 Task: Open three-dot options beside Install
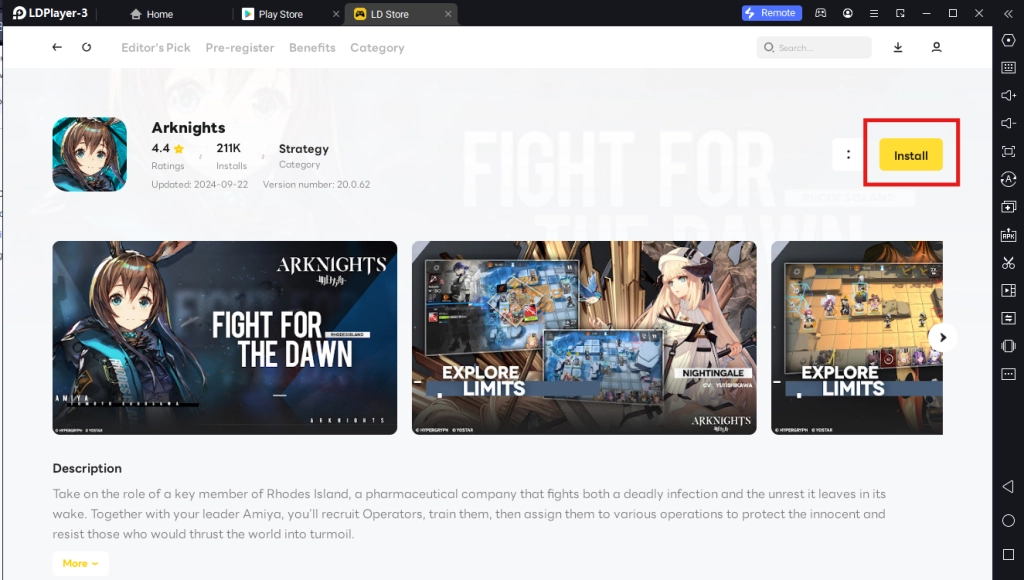(848, 155)
